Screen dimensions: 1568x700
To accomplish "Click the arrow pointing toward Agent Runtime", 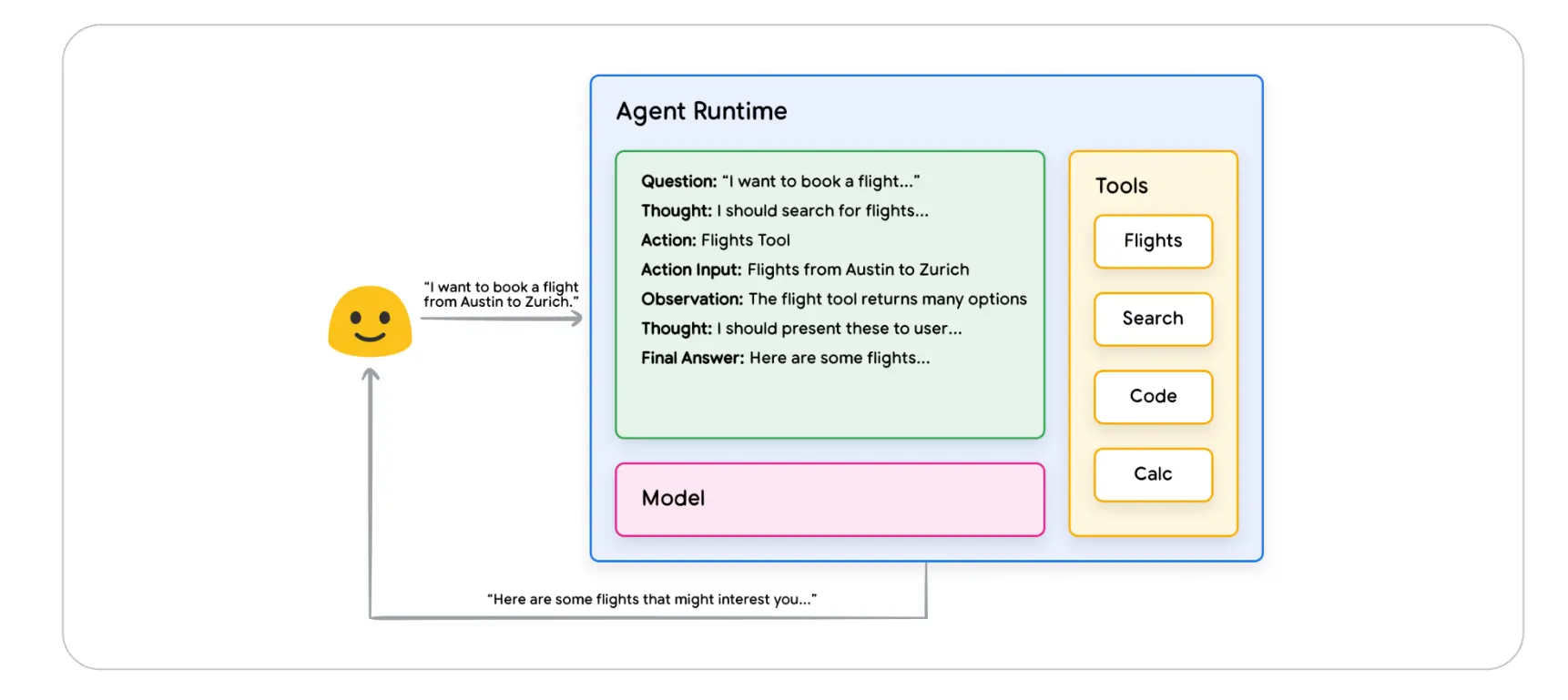I will pos(501,319).
